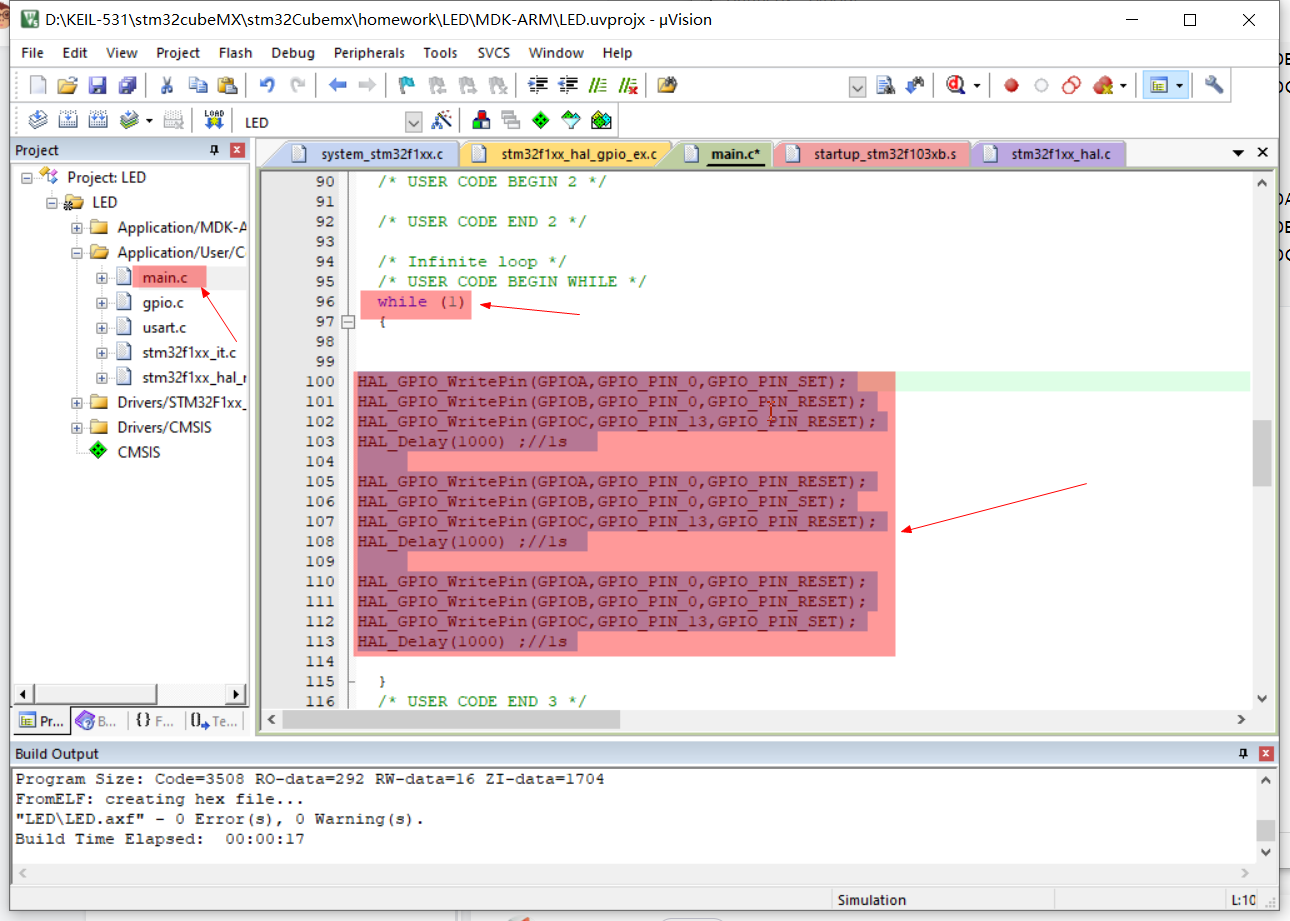The image size is (1290, 921).
Task: Open Manage Run-Time Environment green diamond
Action: click(541, 121)
